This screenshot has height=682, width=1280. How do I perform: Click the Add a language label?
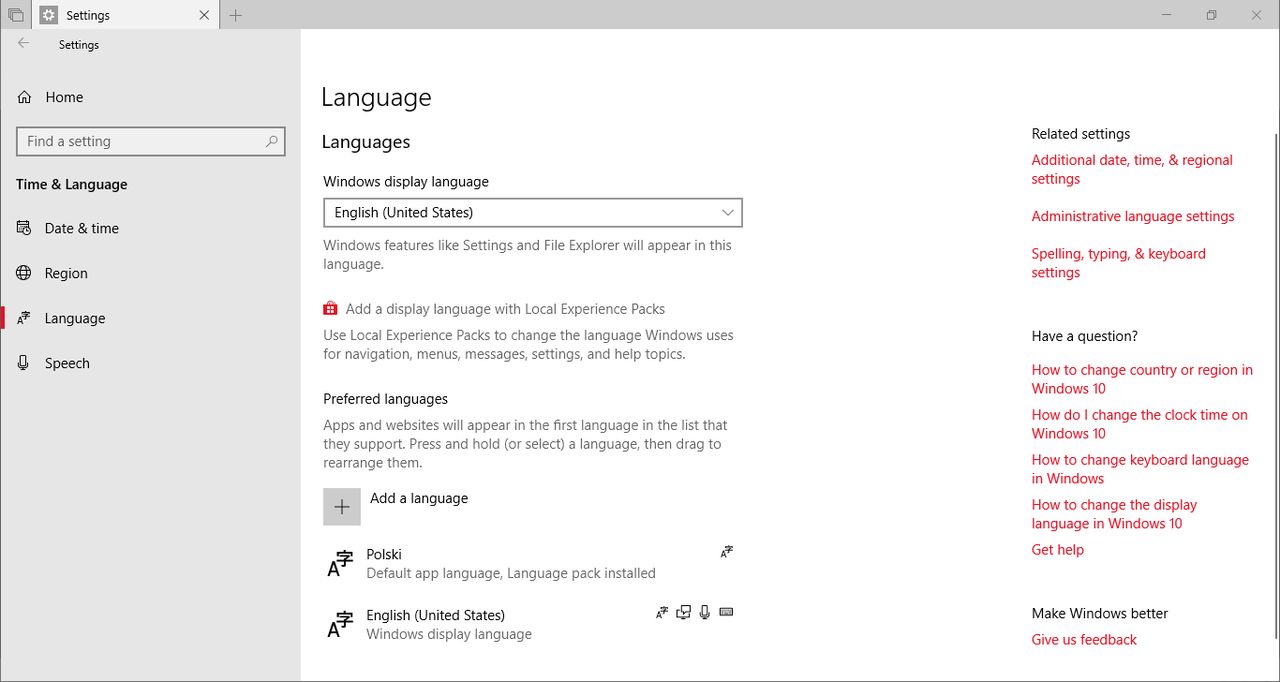(419, 498)
